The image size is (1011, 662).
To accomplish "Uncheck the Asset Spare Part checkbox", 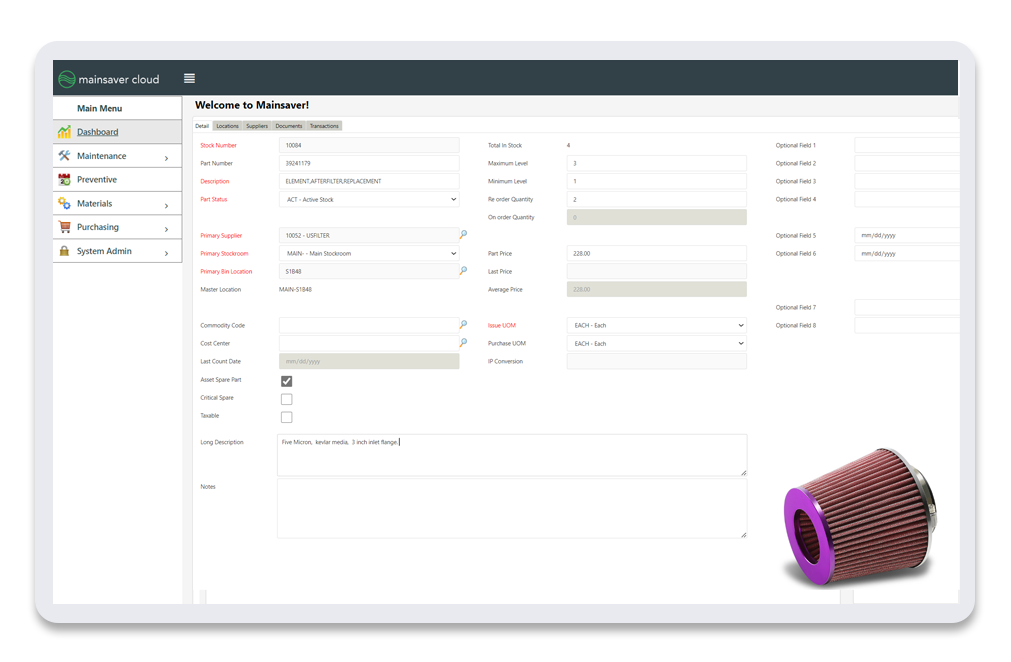I will [286, 381].
